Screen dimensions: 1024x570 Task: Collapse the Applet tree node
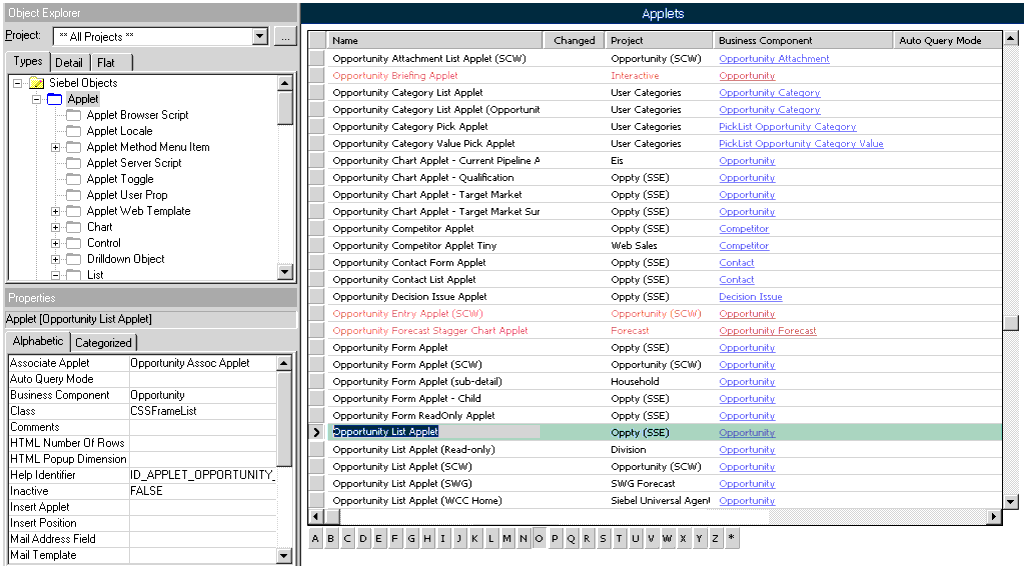coord(37,99)
